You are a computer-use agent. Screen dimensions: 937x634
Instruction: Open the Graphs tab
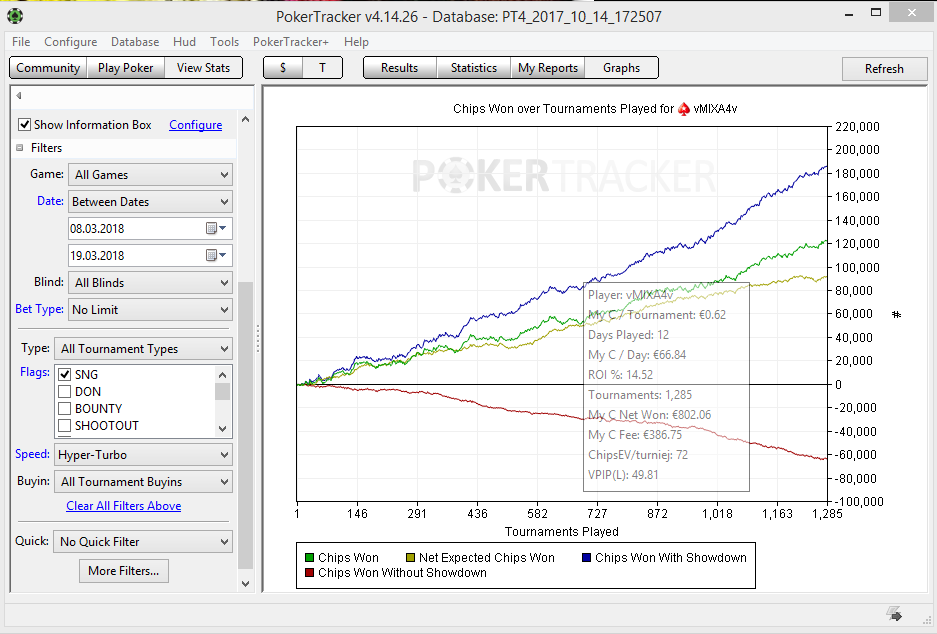click(621, 68)
